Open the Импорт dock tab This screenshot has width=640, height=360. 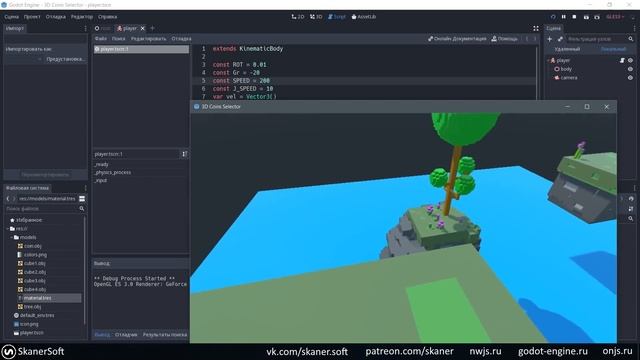15,28
